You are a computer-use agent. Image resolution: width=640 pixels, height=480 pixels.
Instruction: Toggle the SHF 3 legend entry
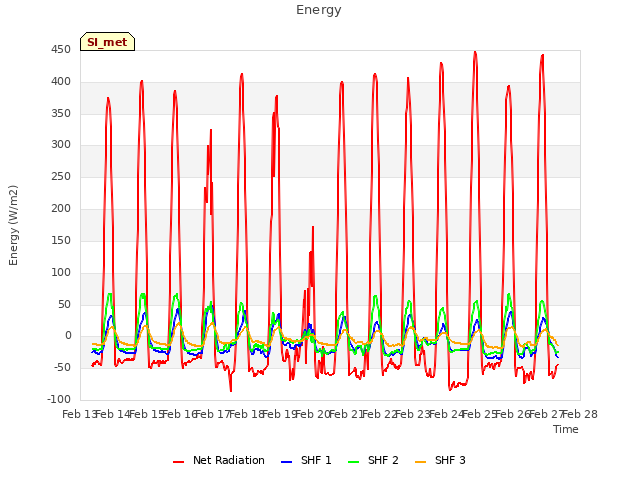tap(440, 460)
